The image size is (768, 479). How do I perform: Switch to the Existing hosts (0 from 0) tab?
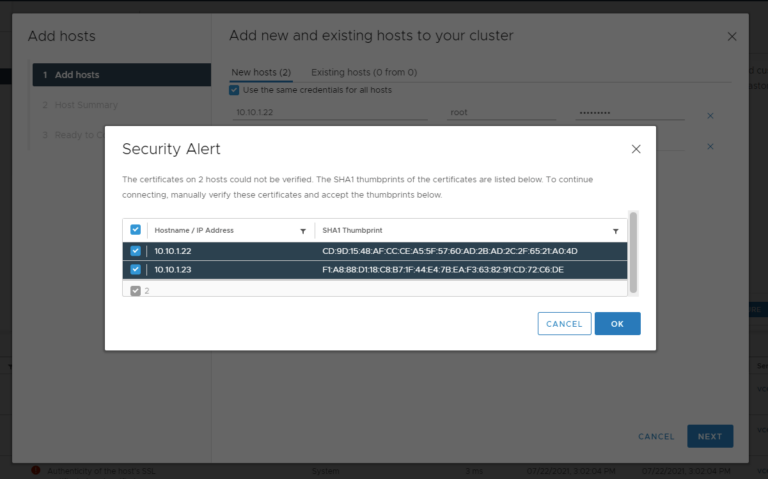pyautogui.click(x=364, y=72)
